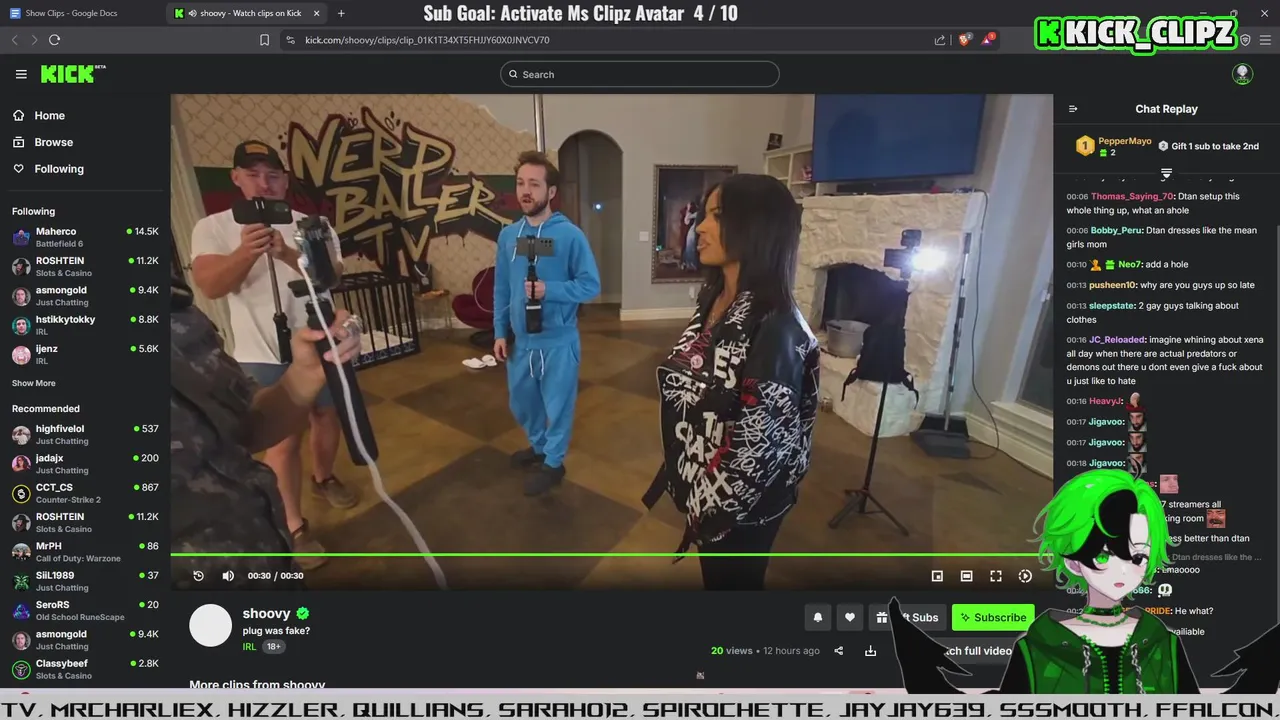1280x720 pixels.
Task: Open MrPH recommended channel
Action: [85, 552]
